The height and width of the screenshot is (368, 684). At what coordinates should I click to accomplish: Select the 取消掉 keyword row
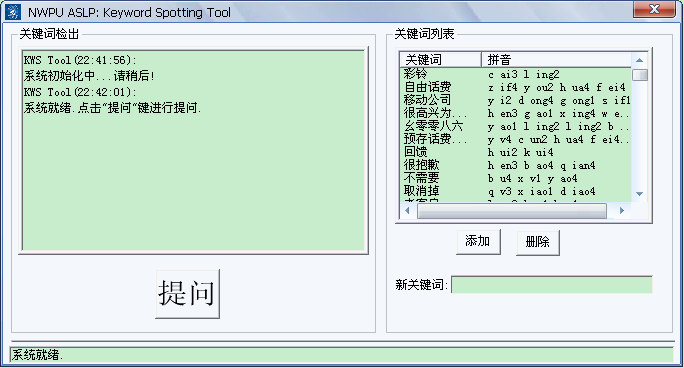tap(515, 191)
